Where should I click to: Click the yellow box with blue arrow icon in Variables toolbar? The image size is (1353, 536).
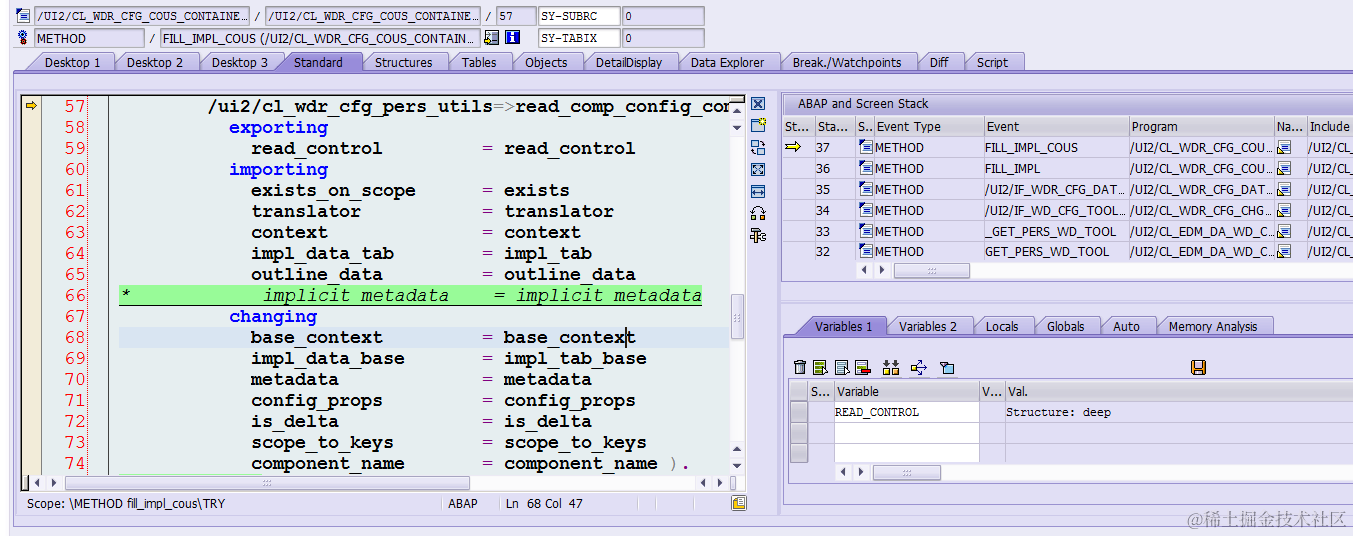pos(919,368)
